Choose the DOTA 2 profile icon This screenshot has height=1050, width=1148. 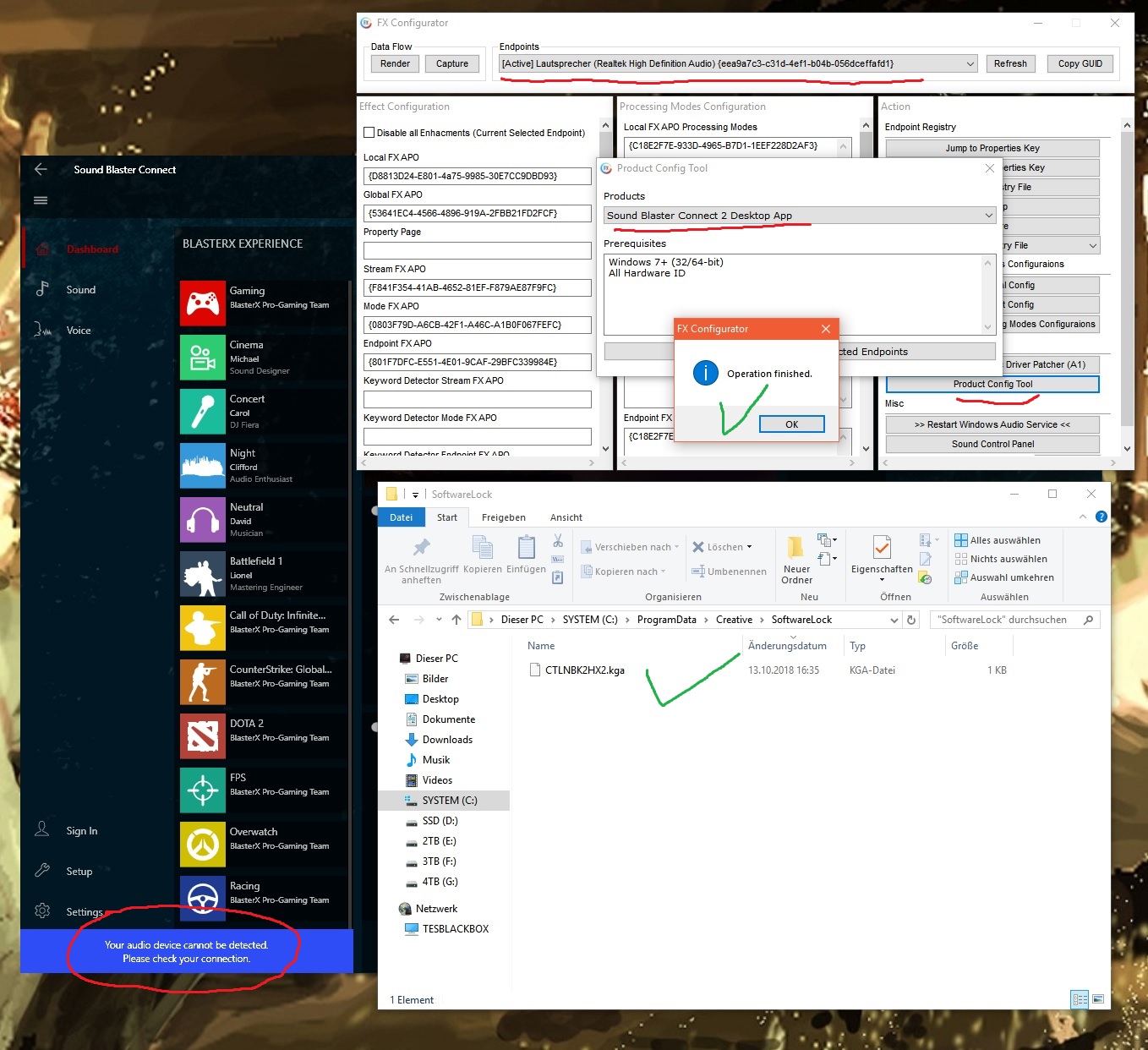[x=203, y=736]
